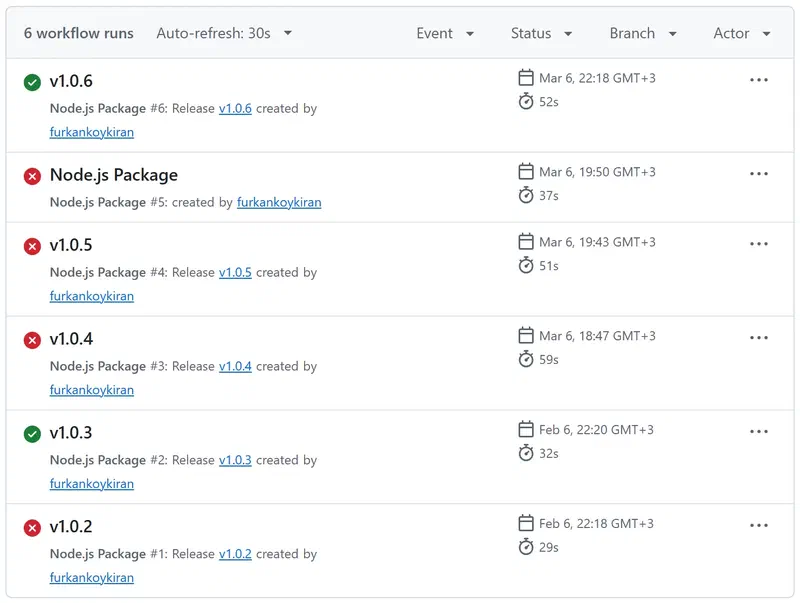Screen dimensions: 800x603
Task: Click the 'Node.js Package #6: Release' description text
Action: [x=132, y=109]
